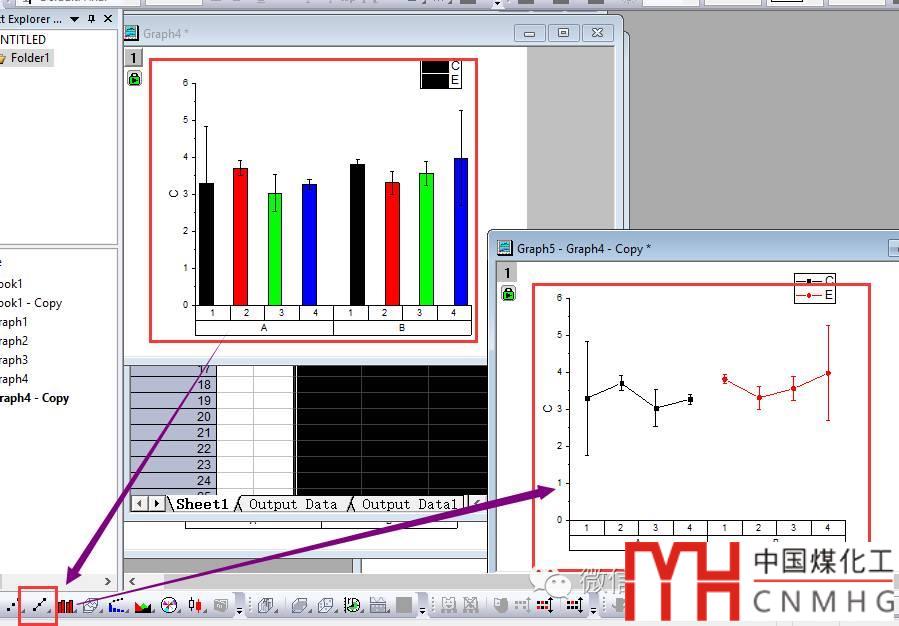
Task: Click the gray square icon in the 3D toolbar
Action: coord(404,605)
